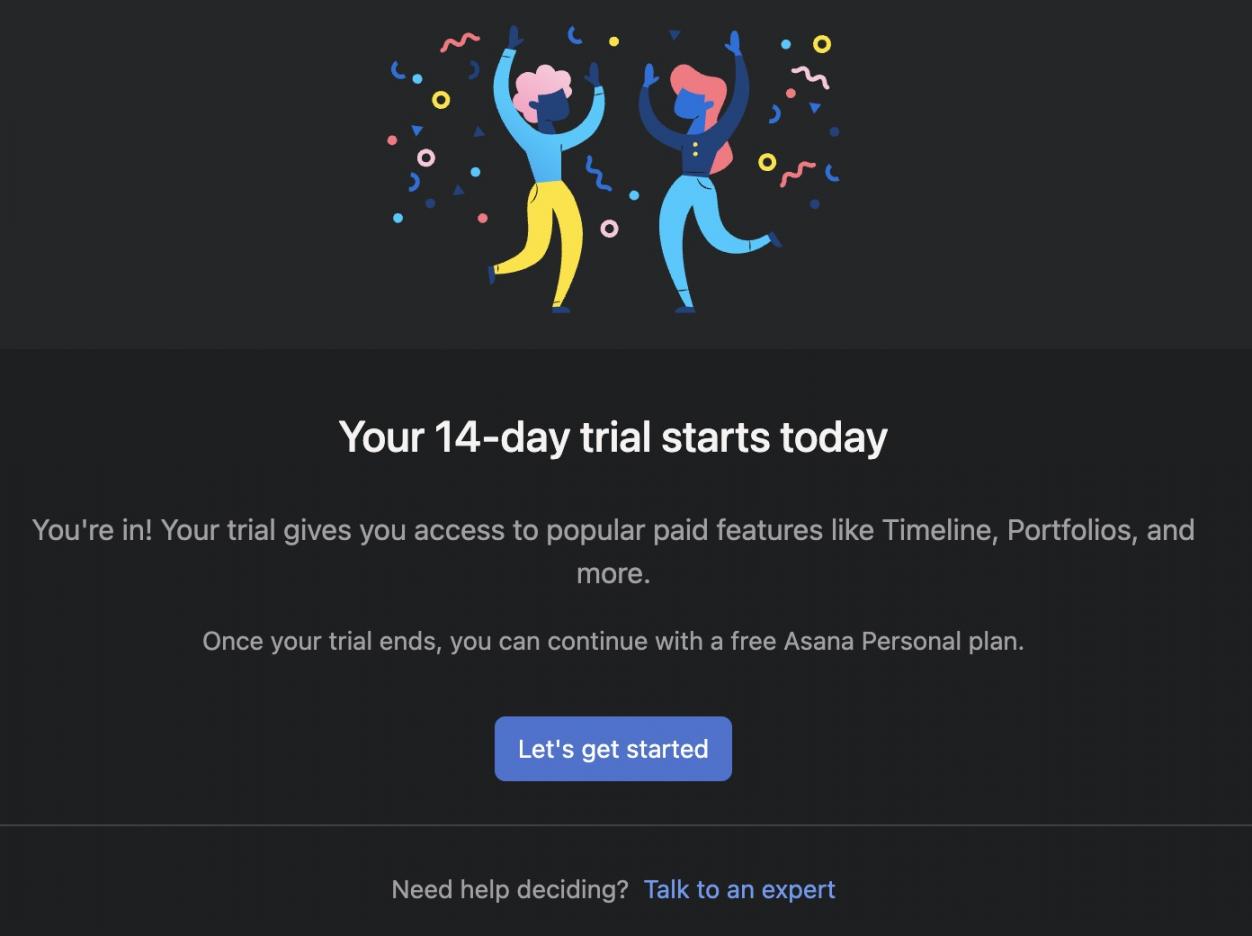Click the word "Portfolios" in the description
Viewport: 1252px width, 936px height.
point(1070,529)
